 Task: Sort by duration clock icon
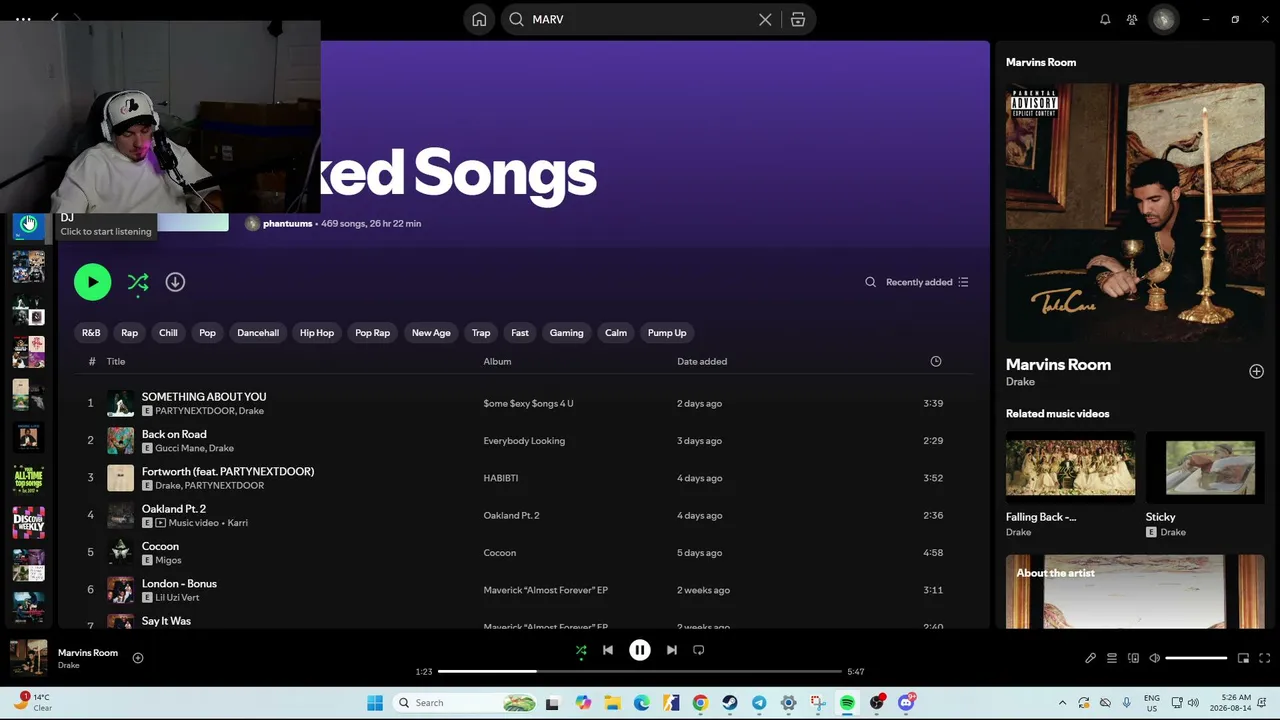(936, 361)
